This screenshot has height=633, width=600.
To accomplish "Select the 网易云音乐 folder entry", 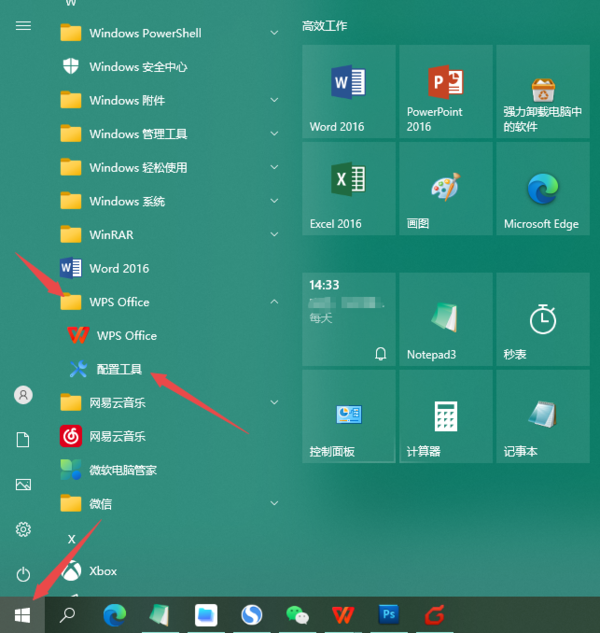I will click(x=170, y=402).
